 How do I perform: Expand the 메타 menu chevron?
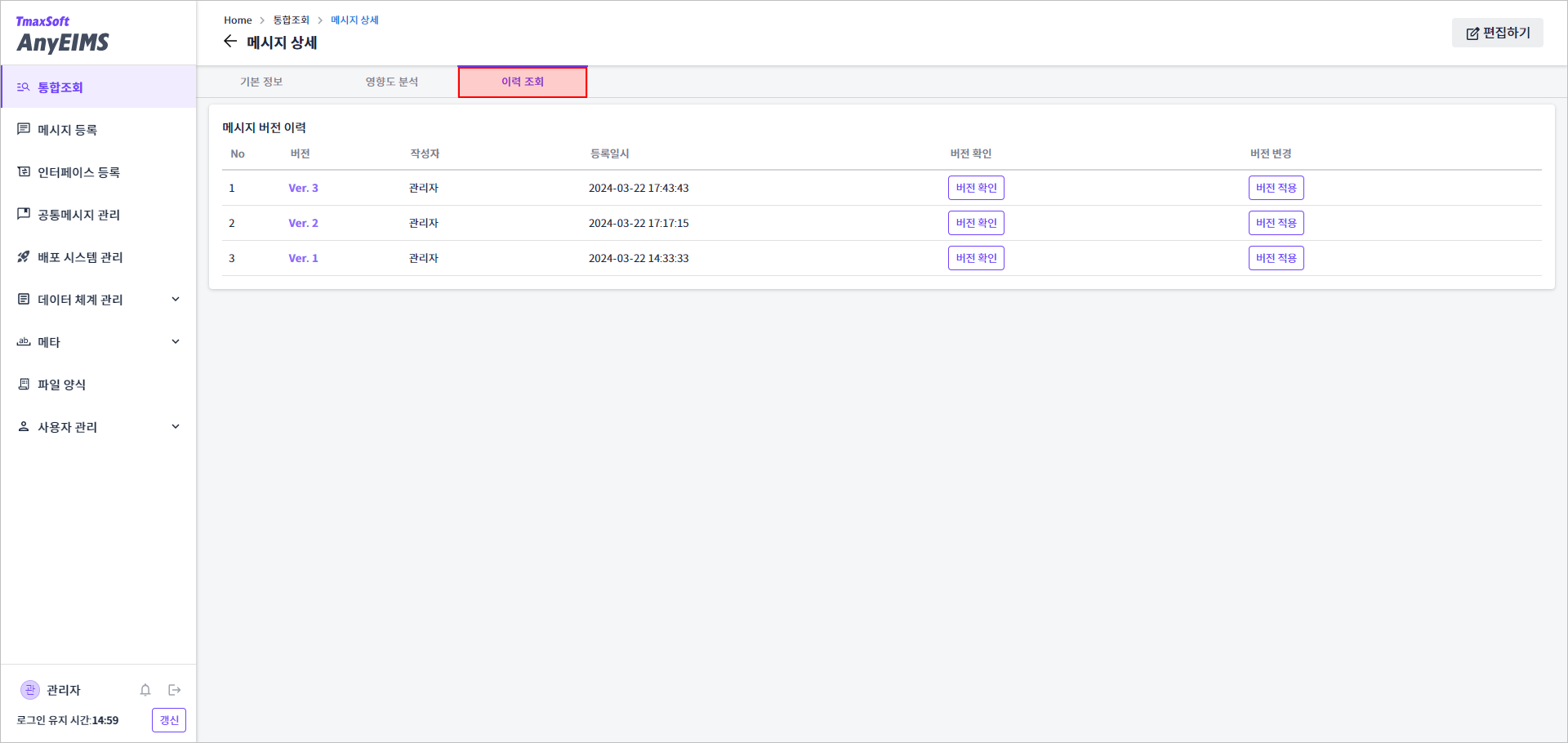[176, 341]
